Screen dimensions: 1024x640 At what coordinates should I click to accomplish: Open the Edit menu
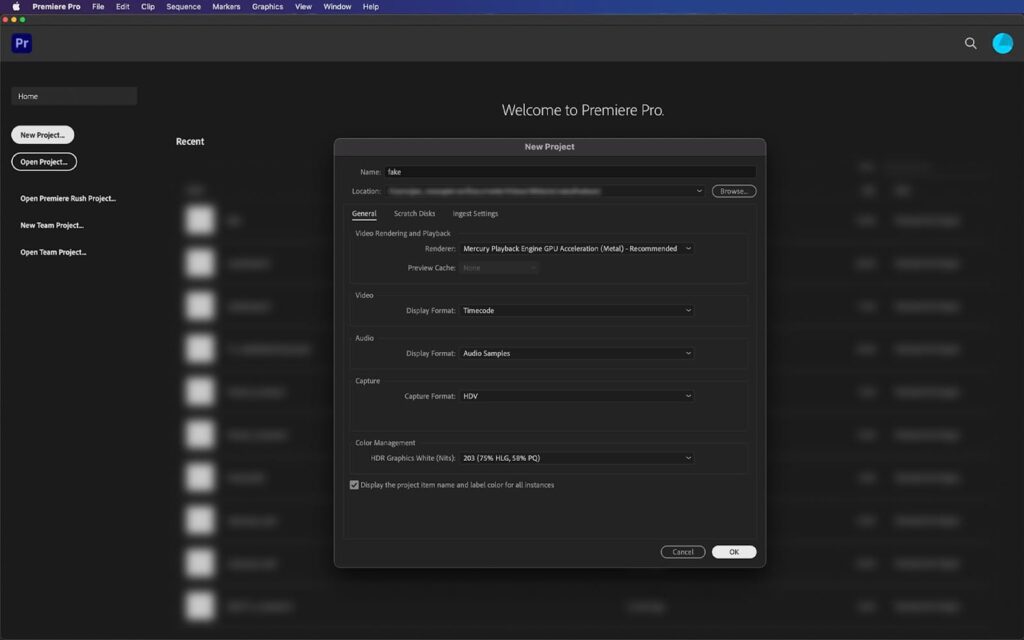123,7
